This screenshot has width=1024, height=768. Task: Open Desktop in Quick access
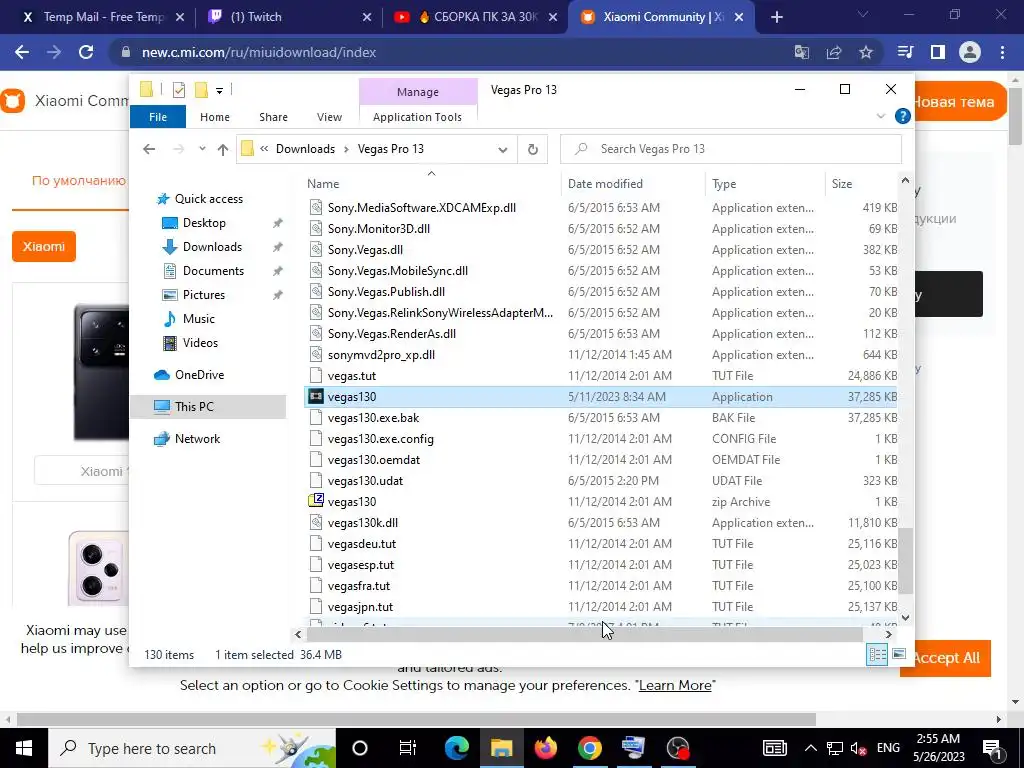[x=204, y=223]
